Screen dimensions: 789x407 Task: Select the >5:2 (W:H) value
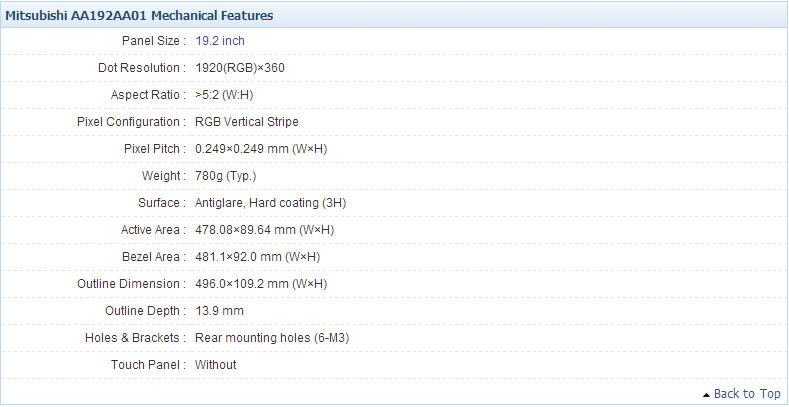(x=224, y=95)
